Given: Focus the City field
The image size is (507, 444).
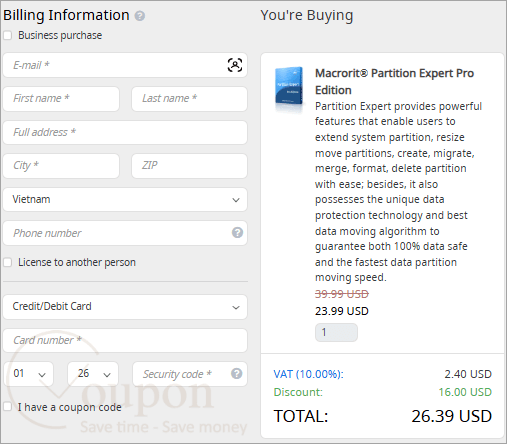Looking at the screenshot, I should 61,166.
